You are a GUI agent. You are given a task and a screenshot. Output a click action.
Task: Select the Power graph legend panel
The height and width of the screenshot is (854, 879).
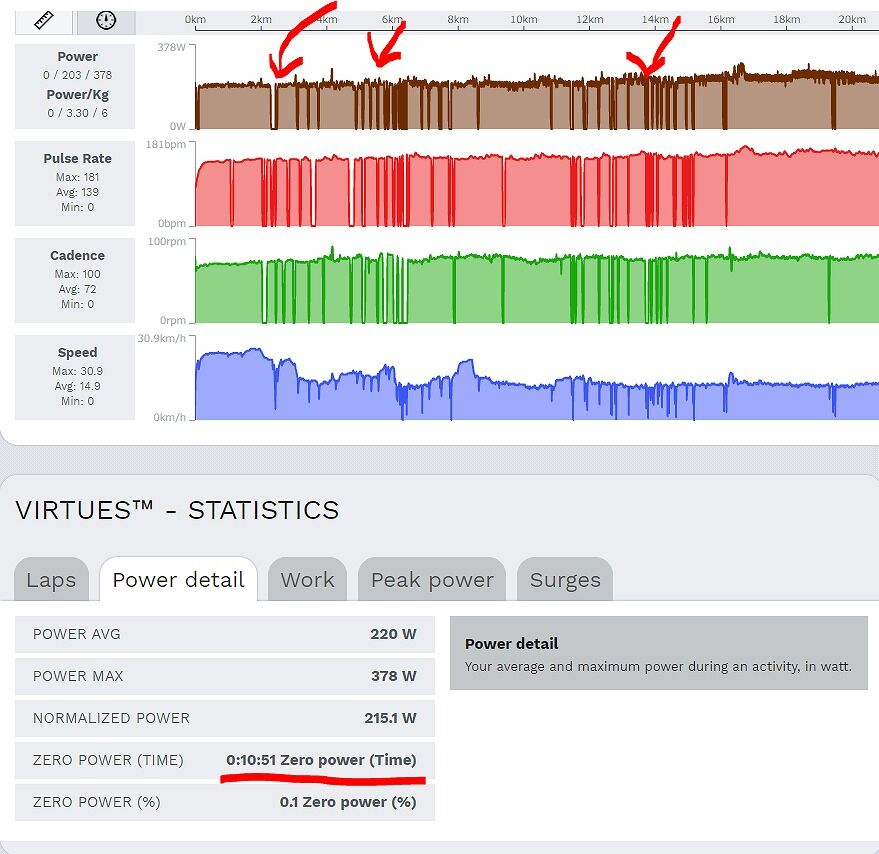(75, 86)
